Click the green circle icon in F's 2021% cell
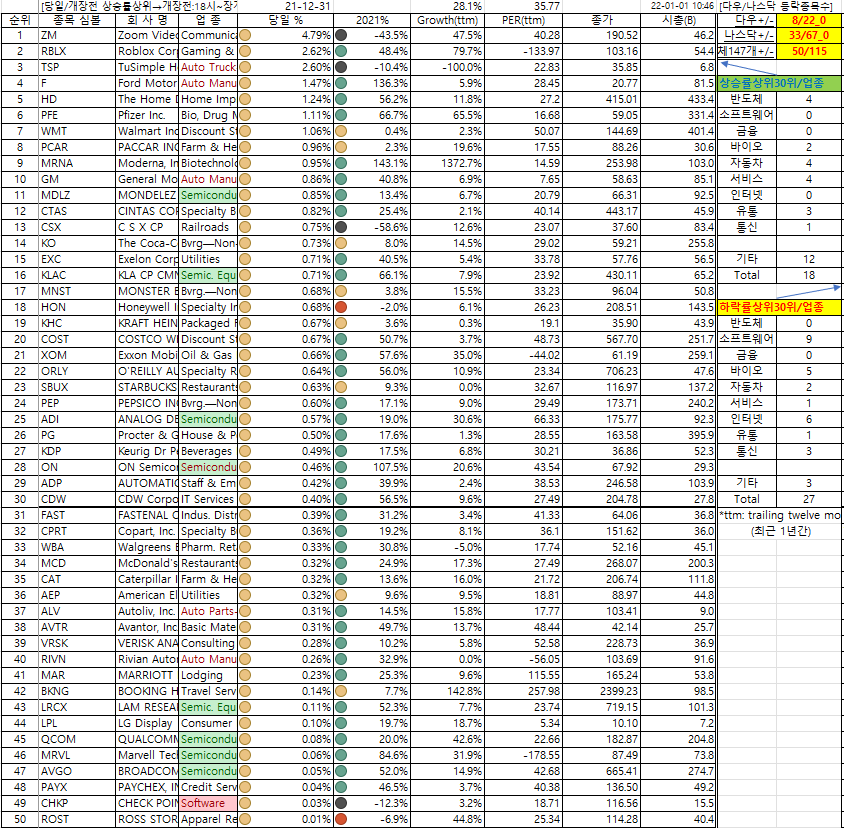 pos(341,83)
